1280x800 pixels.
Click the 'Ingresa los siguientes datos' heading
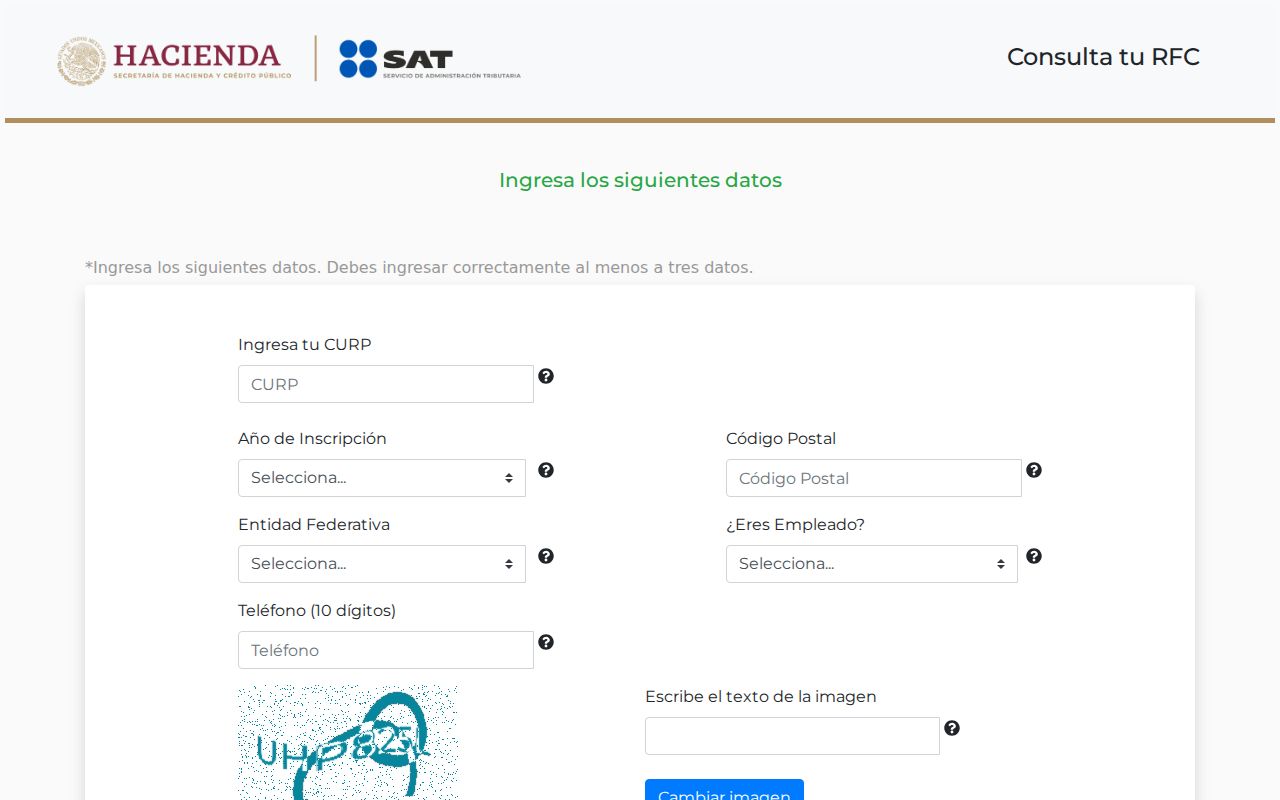640,180
